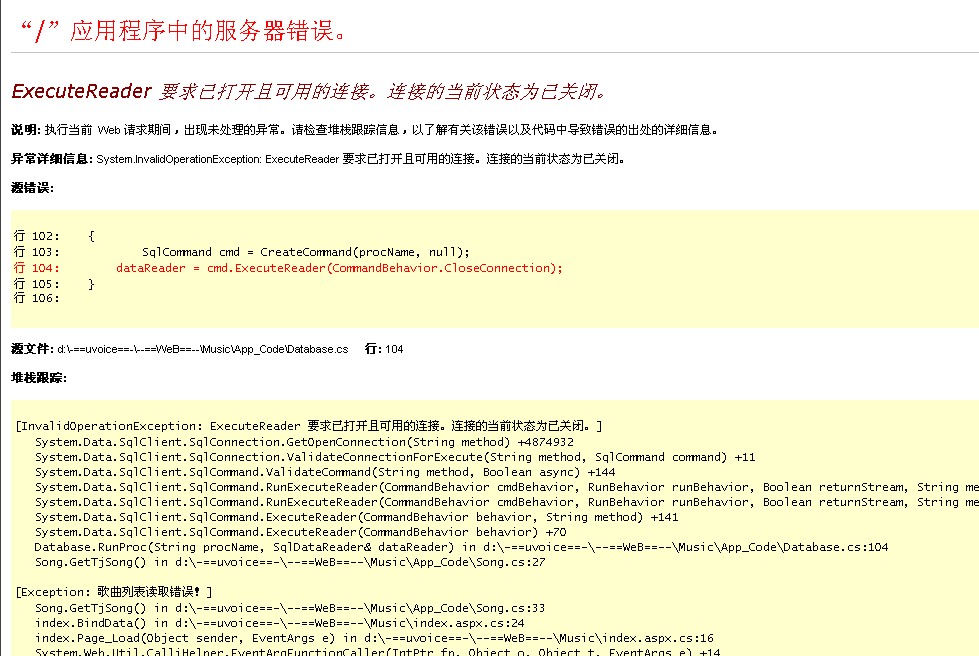Click trace line "SqlConnection.GetOpenConnection(String method) +4874932"
The width and height of the screenshot is (979, 656).
coord(304,442)
